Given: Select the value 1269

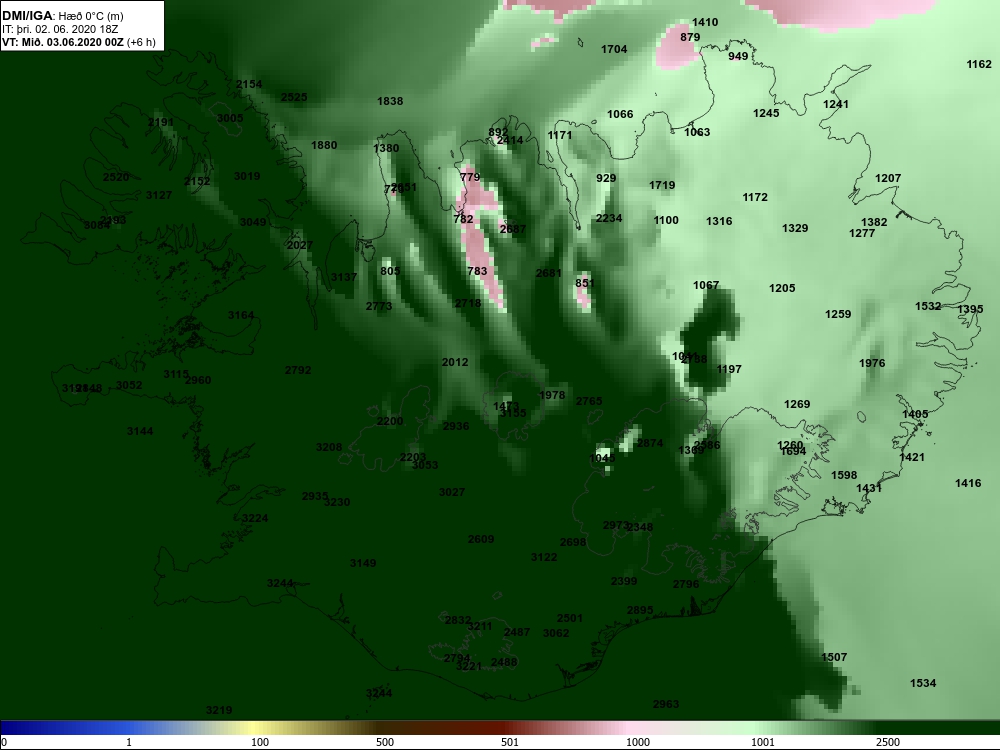Looking at the screenshot, I should point(797,404).
